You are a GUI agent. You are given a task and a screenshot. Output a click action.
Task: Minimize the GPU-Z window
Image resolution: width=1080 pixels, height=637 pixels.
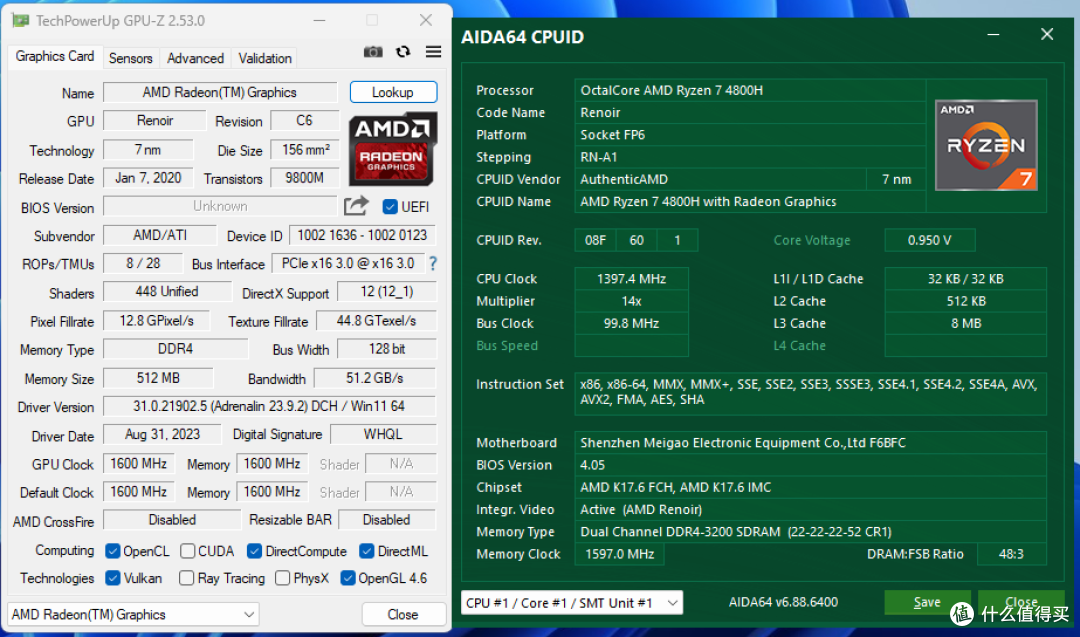click(x=320, y=21)
